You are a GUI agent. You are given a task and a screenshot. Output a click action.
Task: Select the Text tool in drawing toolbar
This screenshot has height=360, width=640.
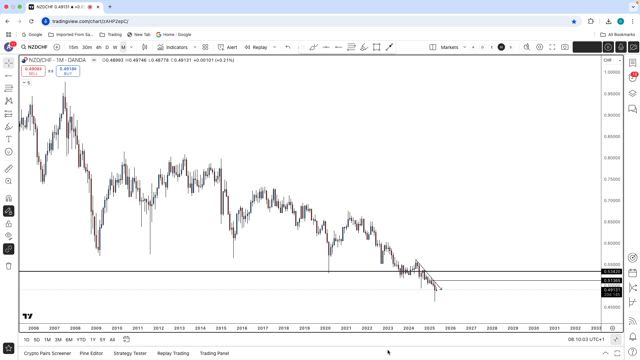tap(9, 139)
